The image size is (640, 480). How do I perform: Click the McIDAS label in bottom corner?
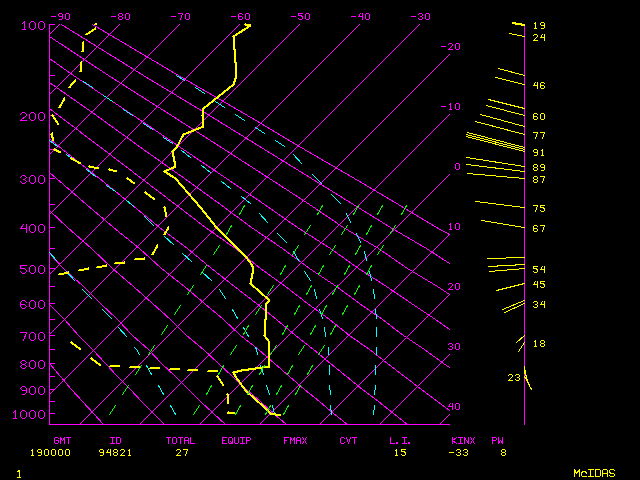tap(593, 472)
